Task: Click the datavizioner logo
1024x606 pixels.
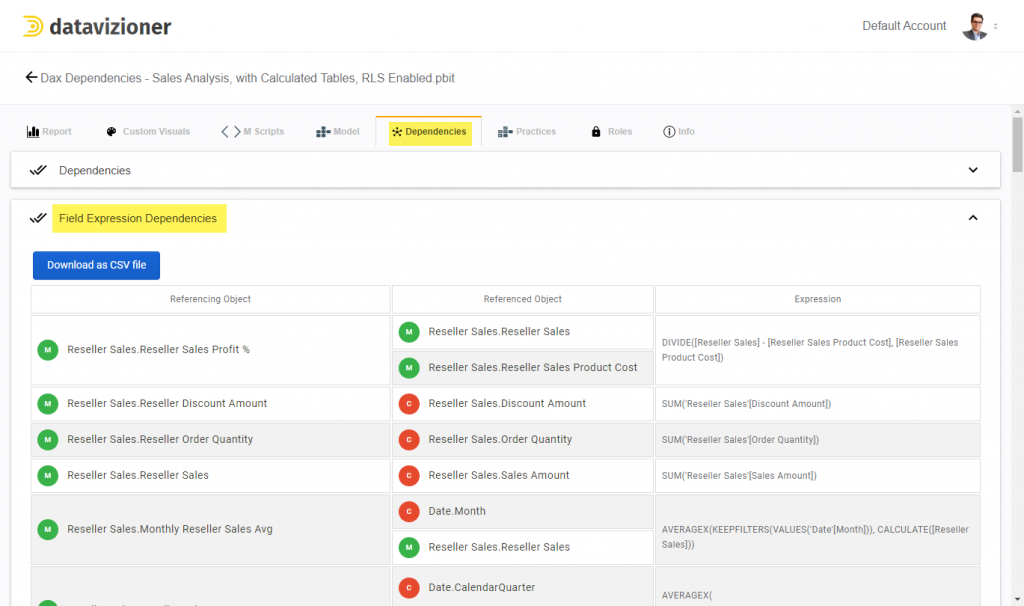Action: point(97,26)
